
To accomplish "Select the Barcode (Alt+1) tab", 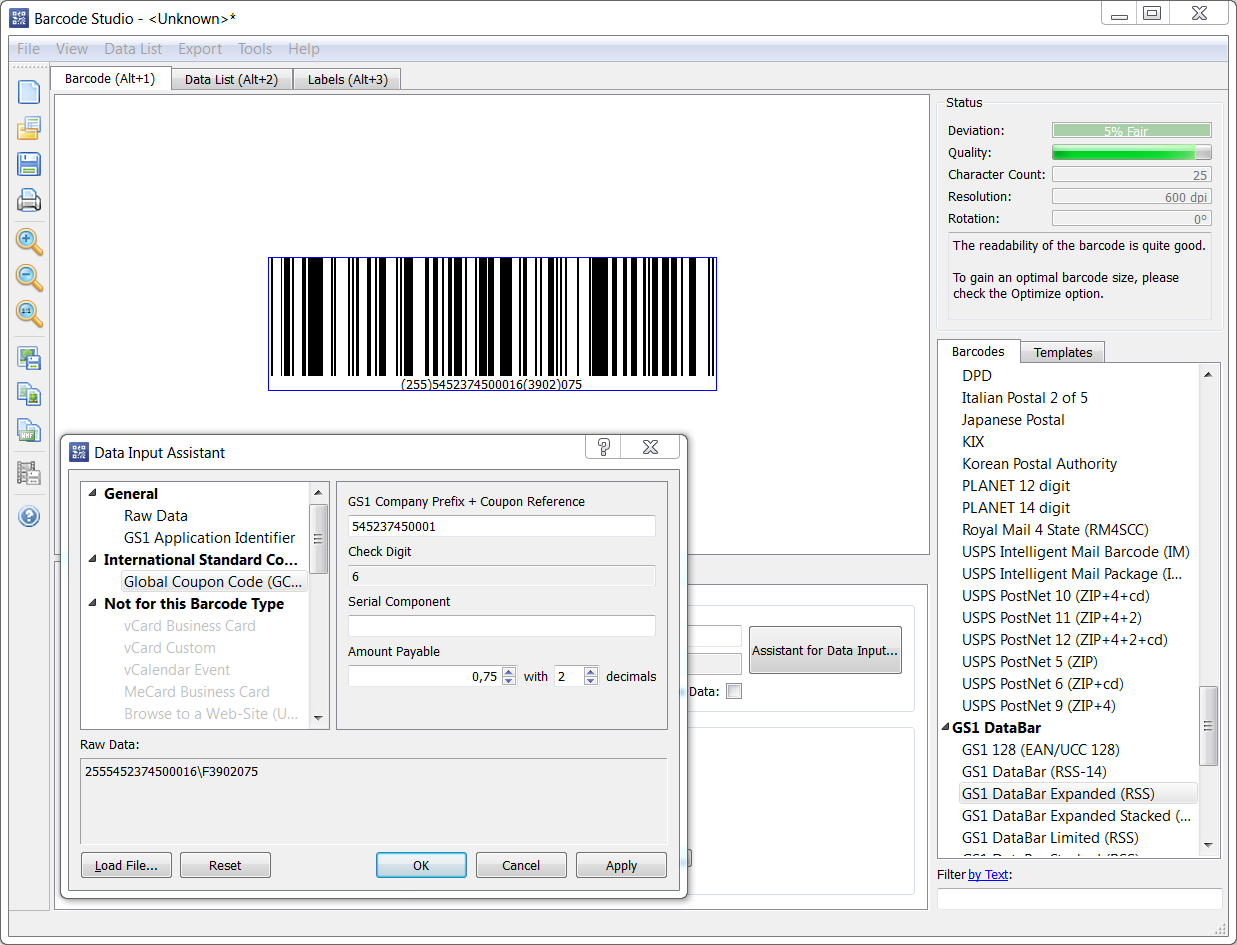I will [x=110, y=78].
